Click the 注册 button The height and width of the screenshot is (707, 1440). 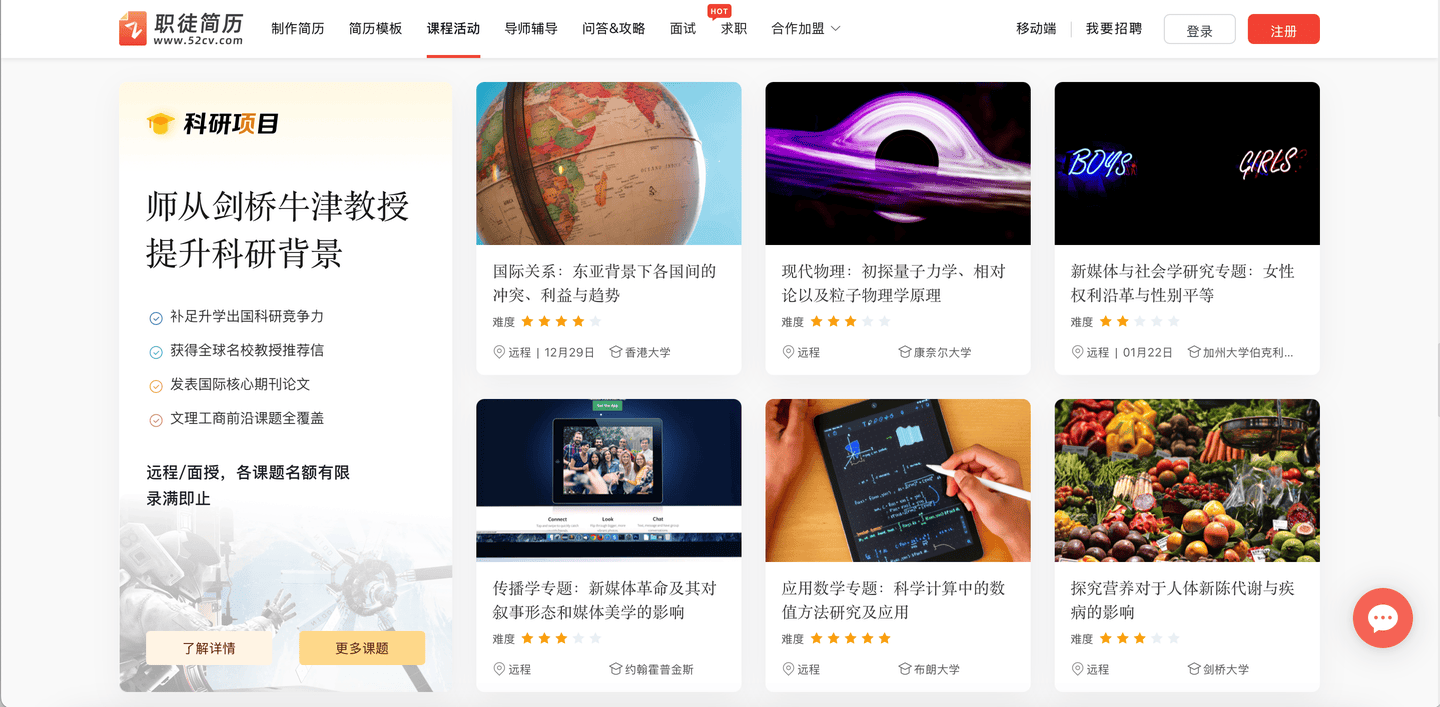(x=1284, y=30)
